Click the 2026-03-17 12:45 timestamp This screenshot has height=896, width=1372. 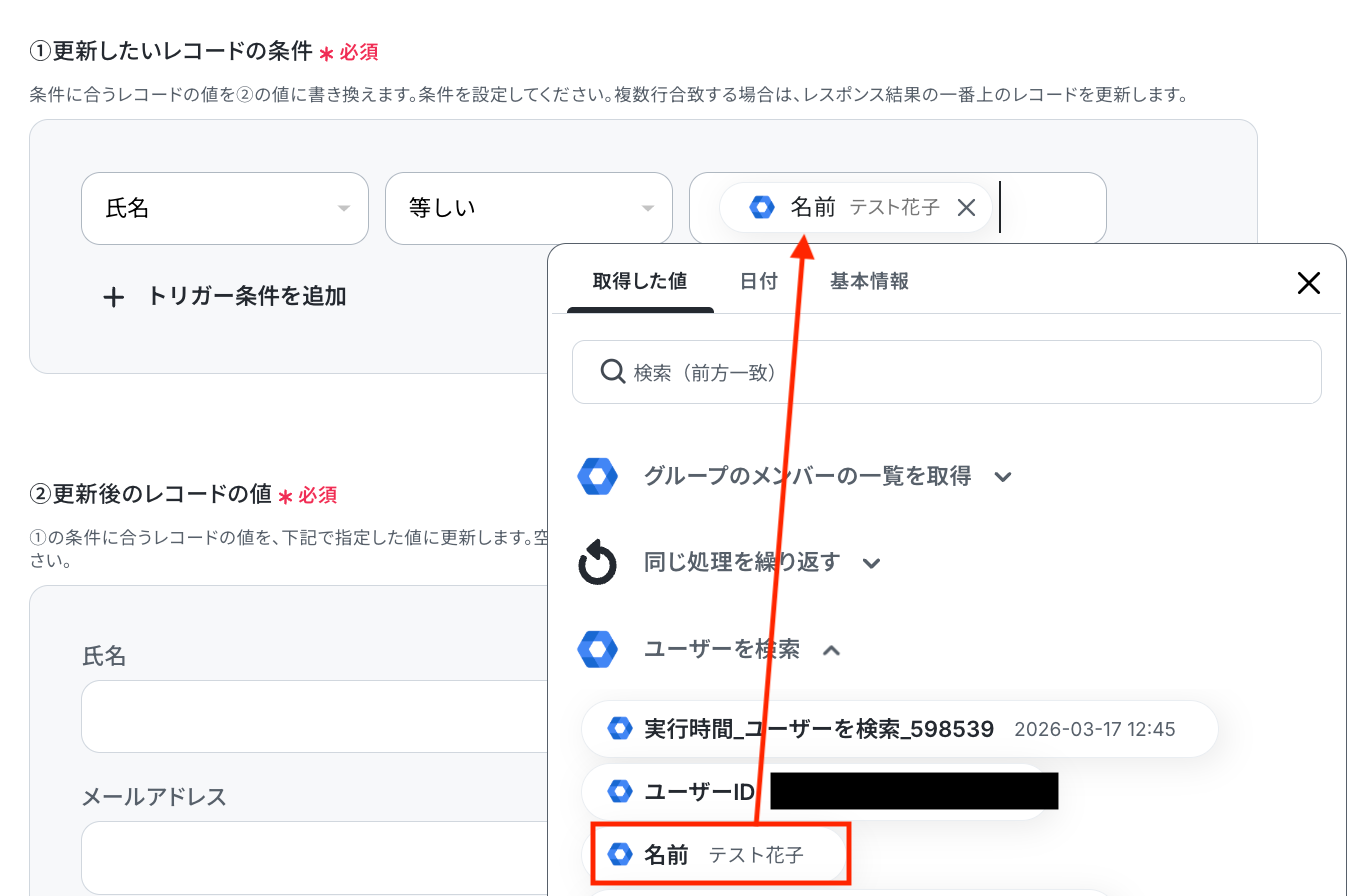coord(1095,729)
